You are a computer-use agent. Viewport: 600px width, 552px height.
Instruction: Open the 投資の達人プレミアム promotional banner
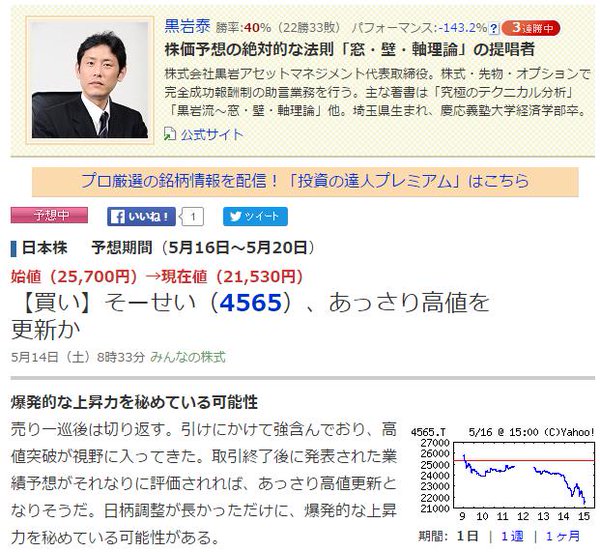coord(305,181)
